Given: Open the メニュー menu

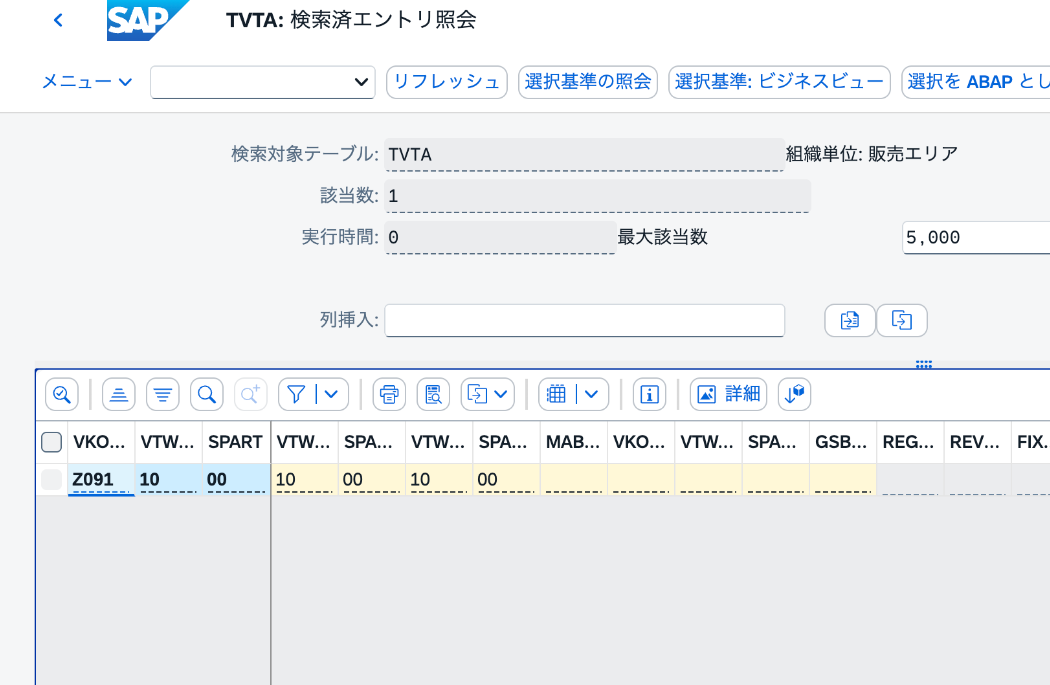Looking at the screenshot, I should click(x=87, y=82).
